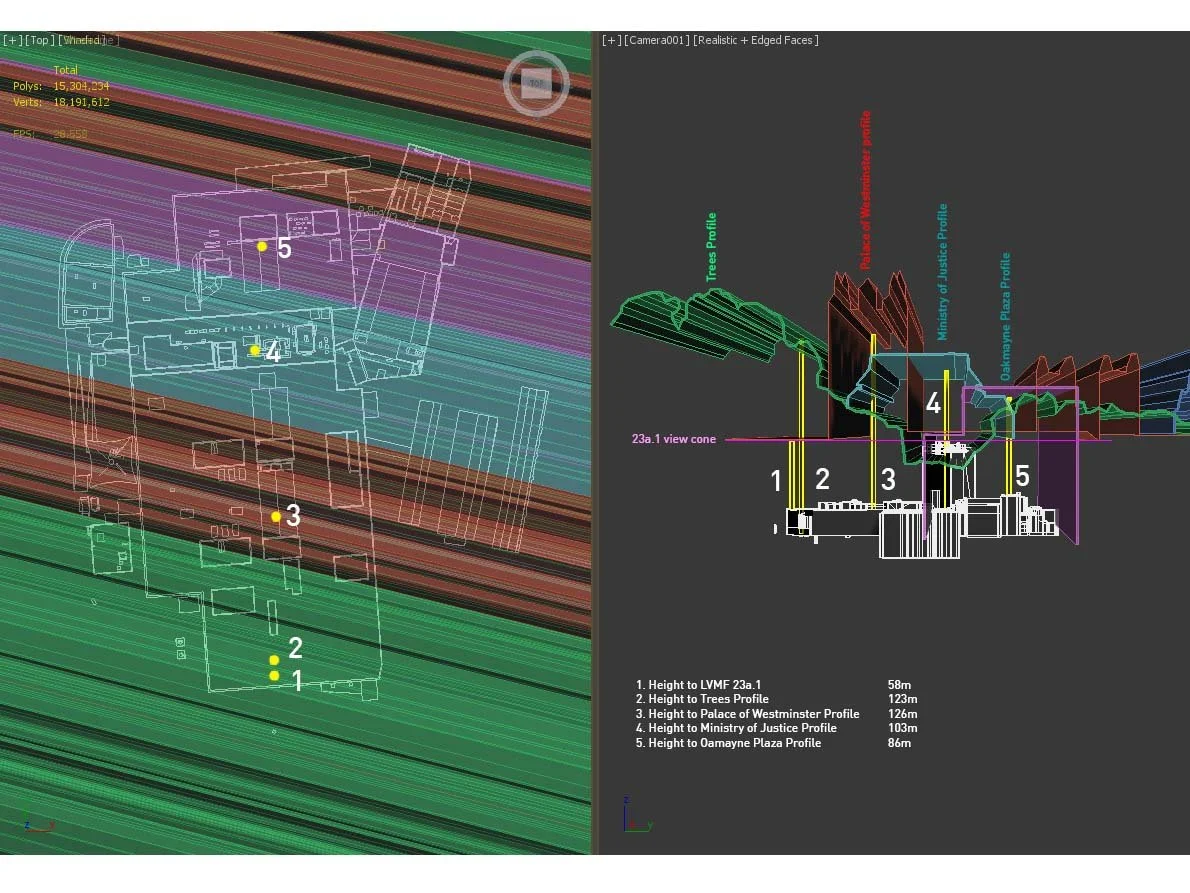Image resolution: width=1190 pixels, height=893 pixels.
Task: Select legend line Height to Oamayne Plaza Profile
Action: 729,743
